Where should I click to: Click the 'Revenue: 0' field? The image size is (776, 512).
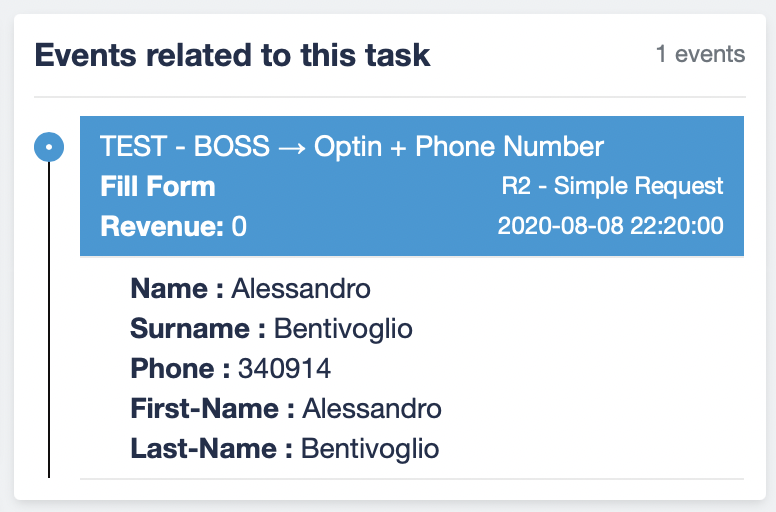(174, 227)
